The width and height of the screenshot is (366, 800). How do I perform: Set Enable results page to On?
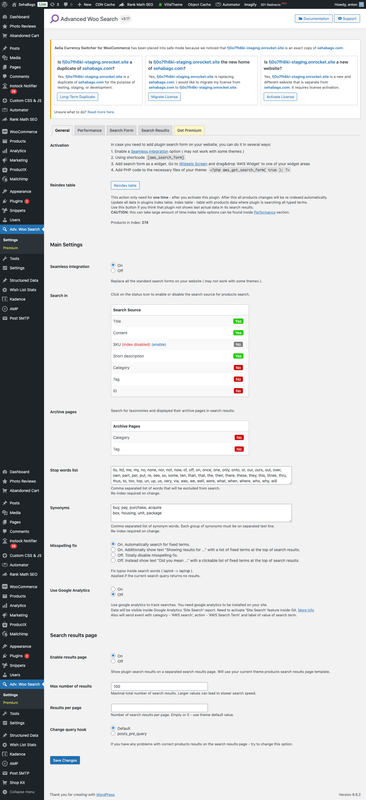point(113,656)
